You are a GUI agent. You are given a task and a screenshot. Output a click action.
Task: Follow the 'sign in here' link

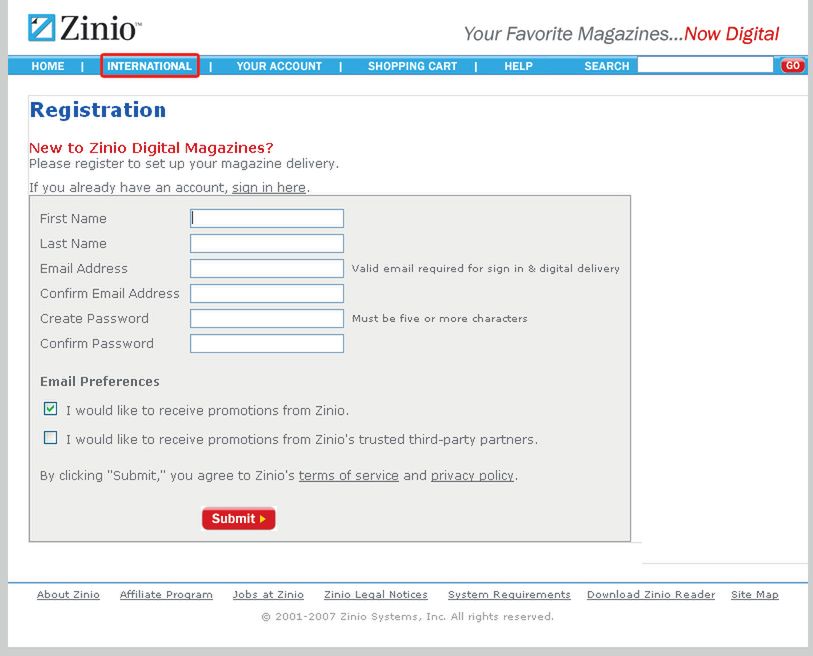(x=269, y=187)
